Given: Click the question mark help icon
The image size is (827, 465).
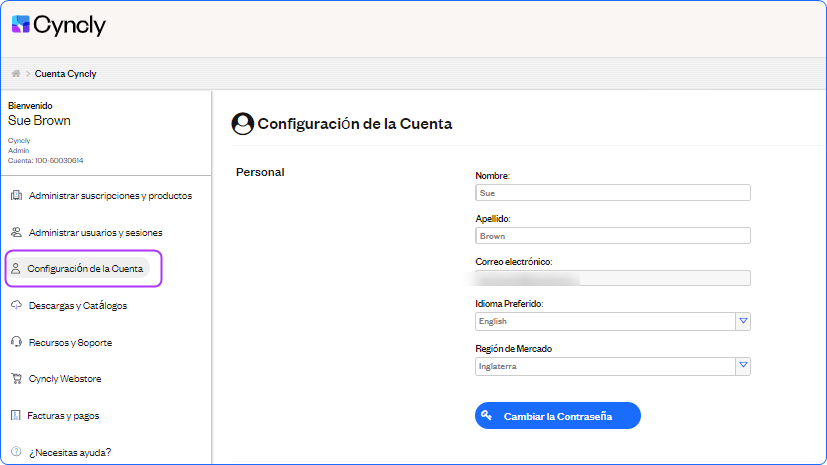Looking at the screenshot, I should [x=16, y=451].
